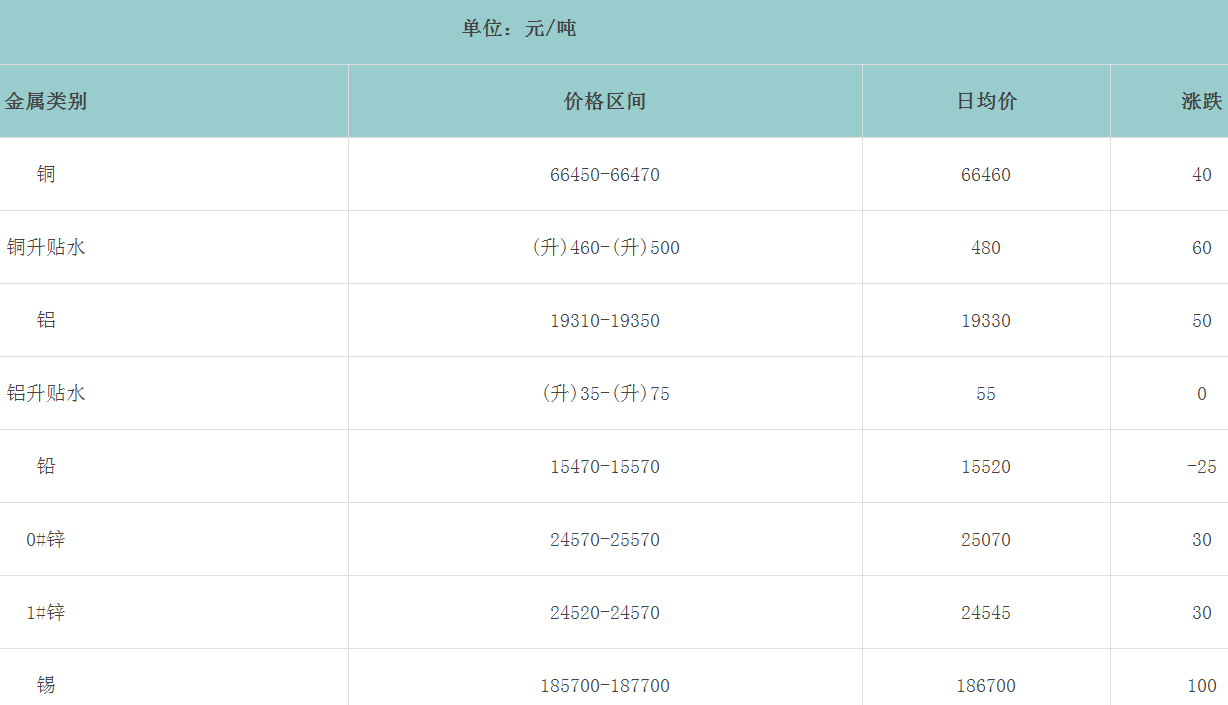Click the 锡 metal name cell
This screenshot has width=1228, height=705.
(x=46, y=685)
